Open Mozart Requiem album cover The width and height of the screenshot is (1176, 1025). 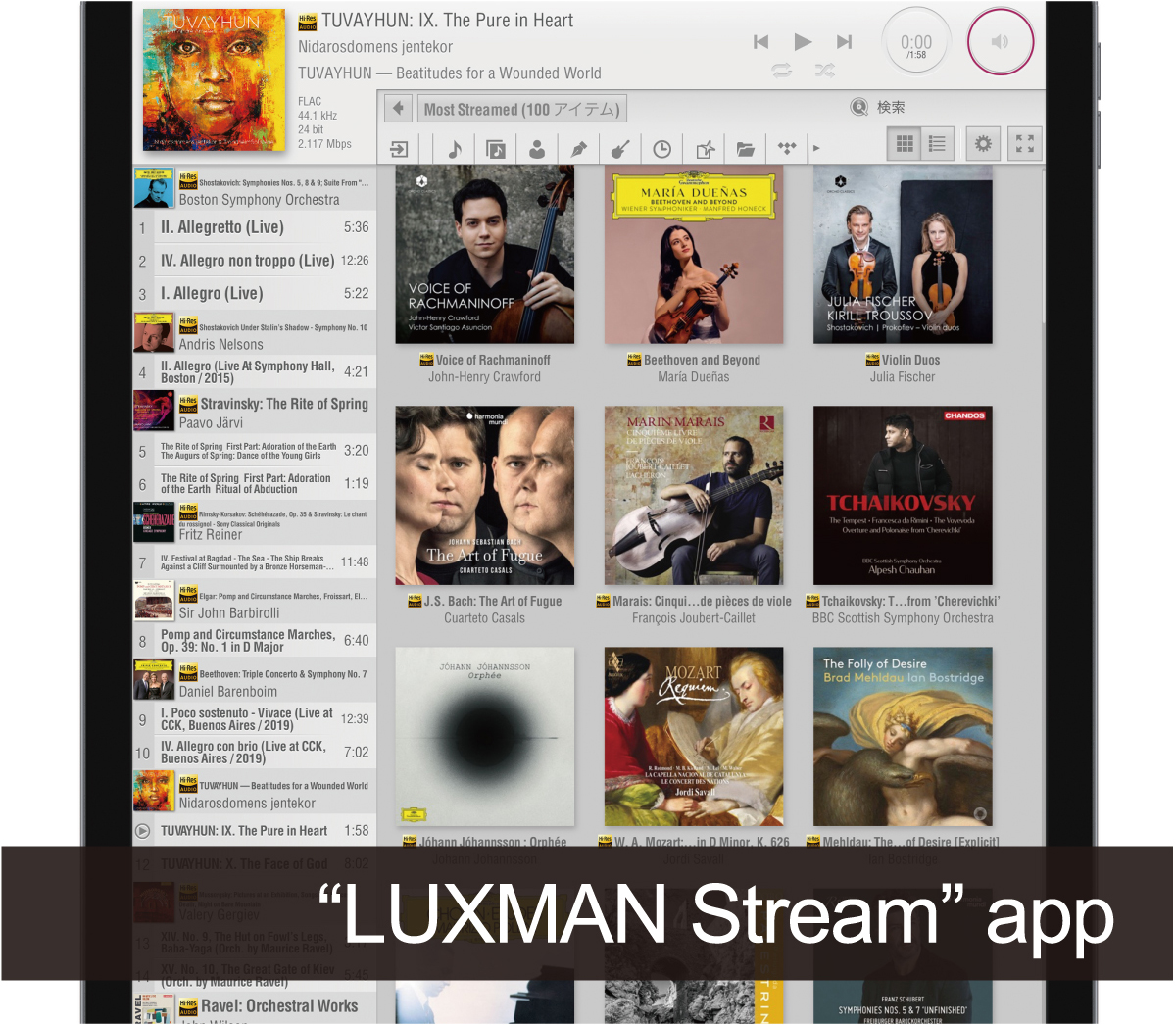click(x=694, y=737)
